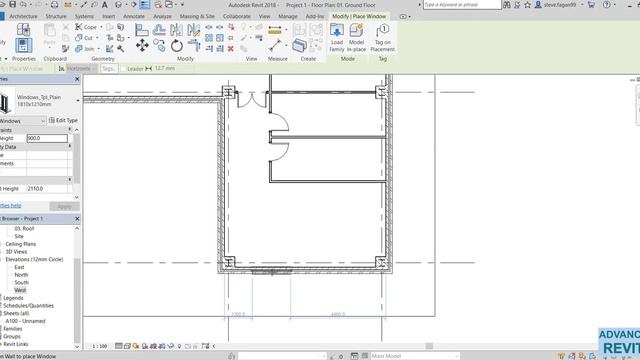Click the Create Similar icon

[x=299, y=45]
